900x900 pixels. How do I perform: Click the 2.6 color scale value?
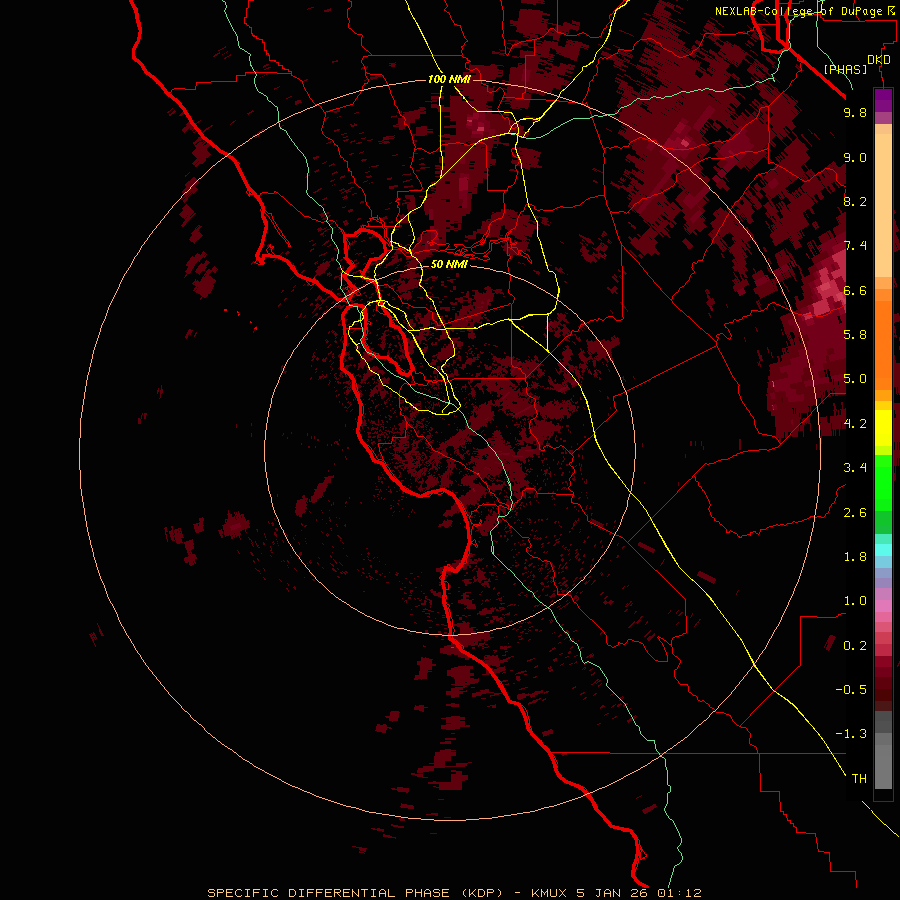tap(855, 513)
